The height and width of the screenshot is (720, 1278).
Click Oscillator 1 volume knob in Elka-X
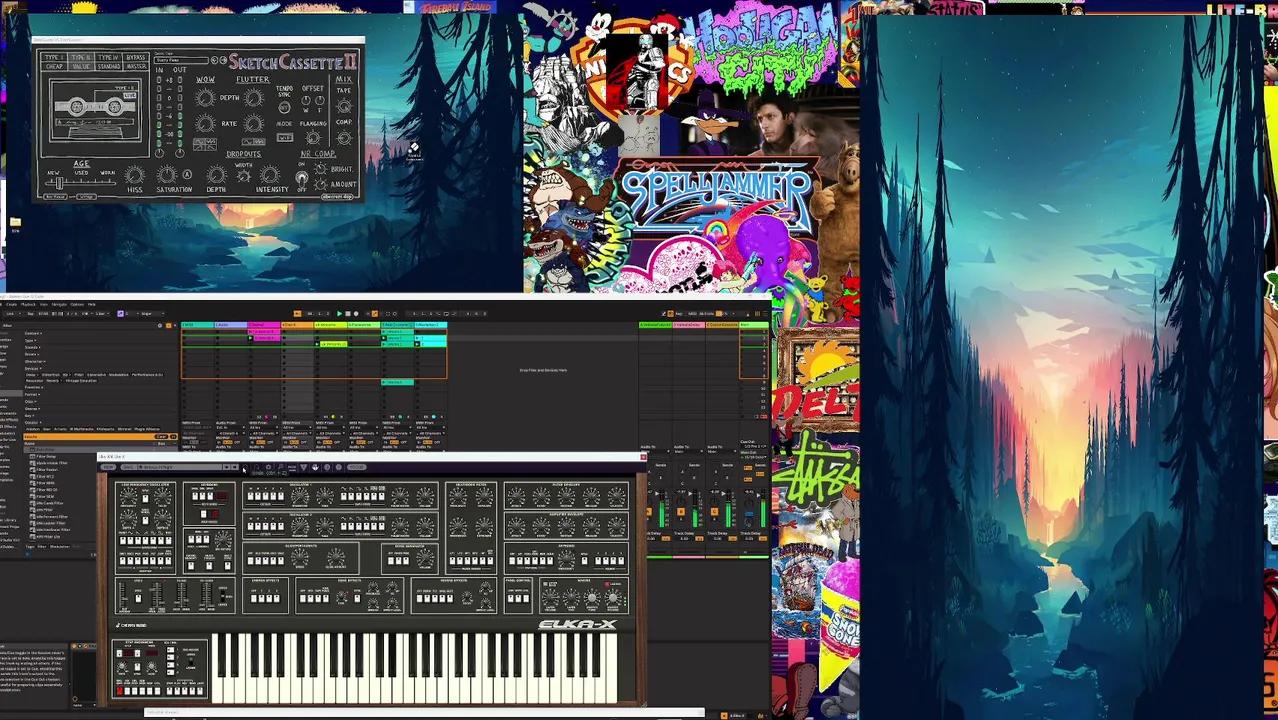425,496
